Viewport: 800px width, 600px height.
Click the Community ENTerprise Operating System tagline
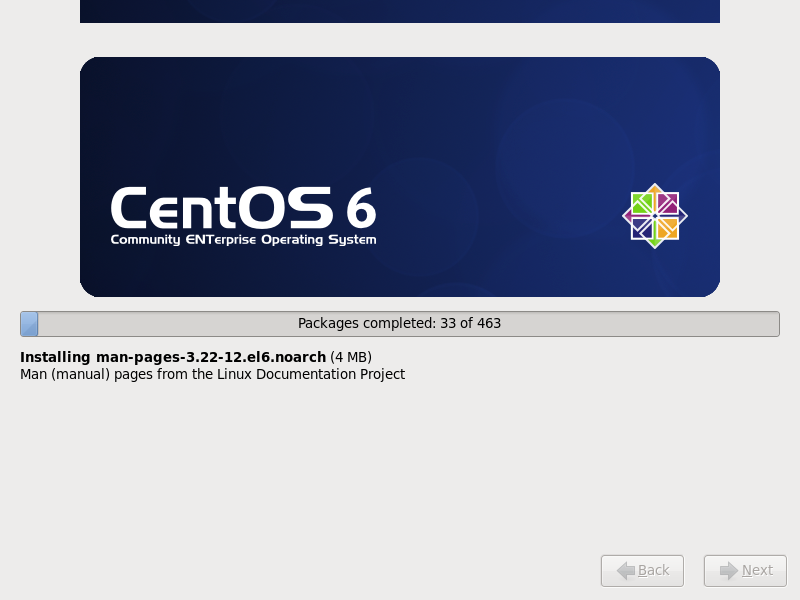coord(243,240)
